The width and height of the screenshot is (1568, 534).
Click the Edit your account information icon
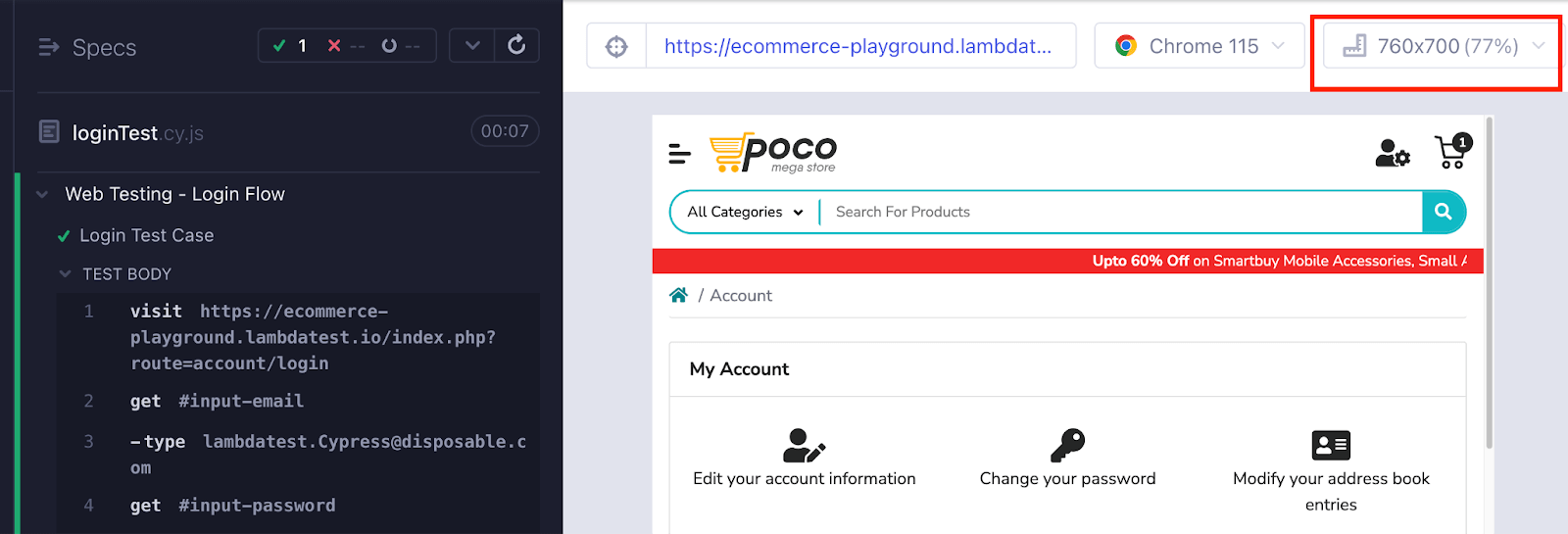click(804, 445)
